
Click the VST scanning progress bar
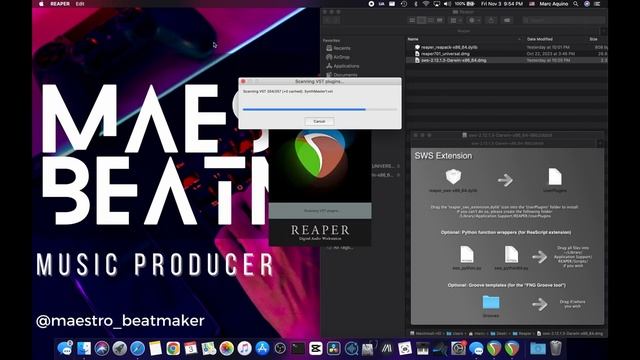tap(320, 109)
